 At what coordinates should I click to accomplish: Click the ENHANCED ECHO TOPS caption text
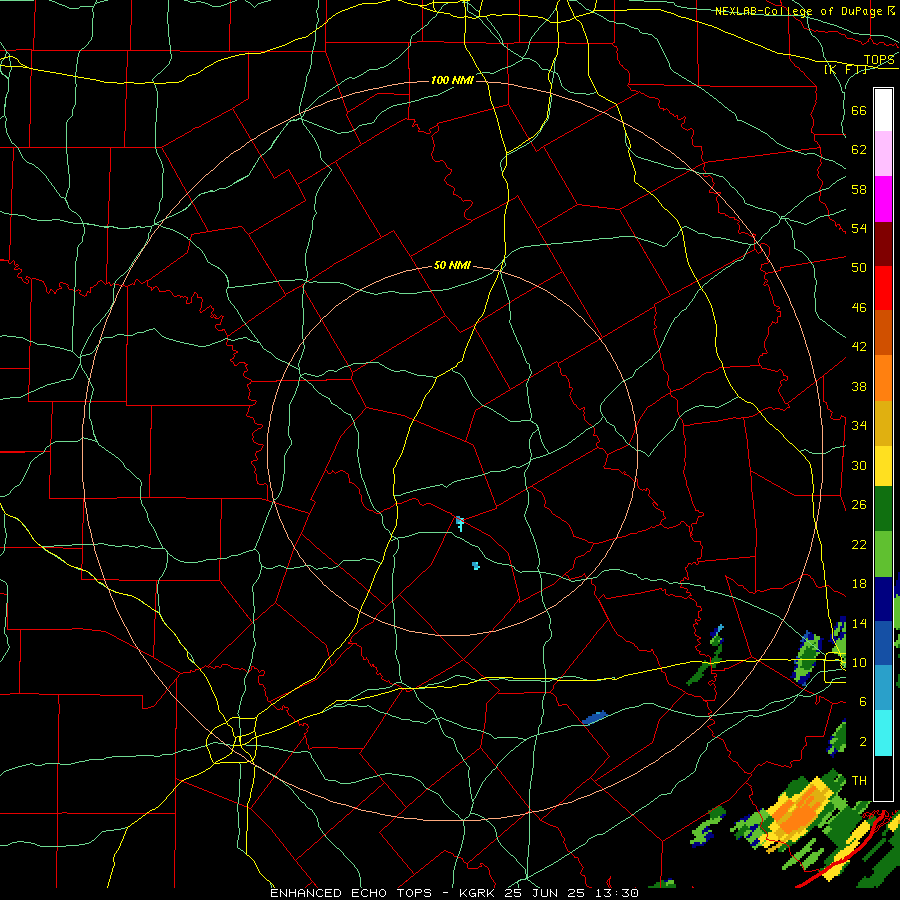click(454, 893)
